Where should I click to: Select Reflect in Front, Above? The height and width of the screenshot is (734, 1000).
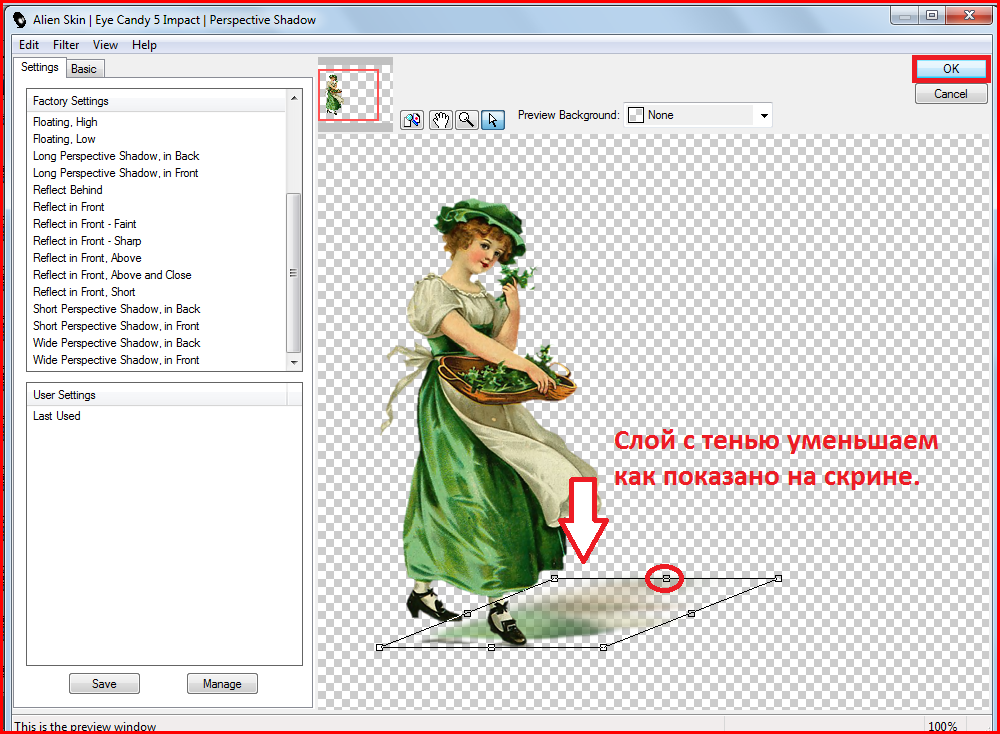[x=87, y=258]
